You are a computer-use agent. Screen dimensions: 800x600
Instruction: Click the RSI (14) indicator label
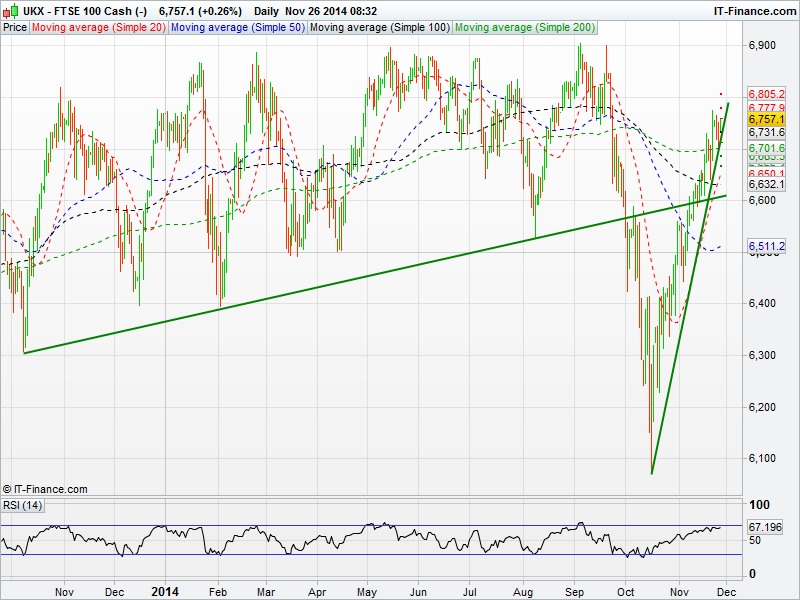point(22,504)
